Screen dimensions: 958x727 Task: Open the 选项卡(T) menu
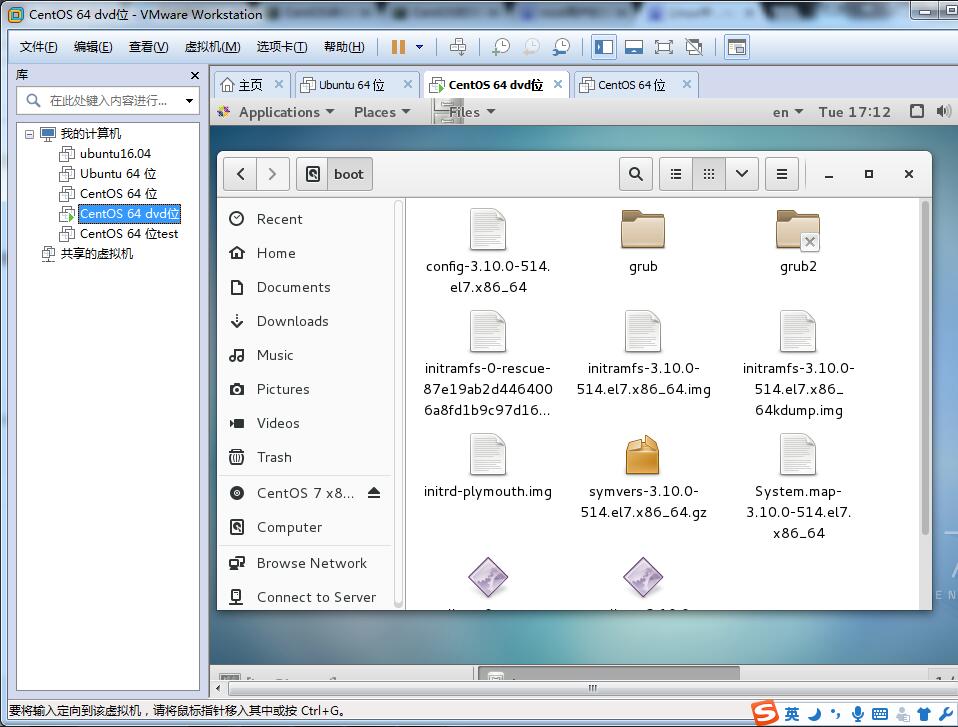(282, 47)
